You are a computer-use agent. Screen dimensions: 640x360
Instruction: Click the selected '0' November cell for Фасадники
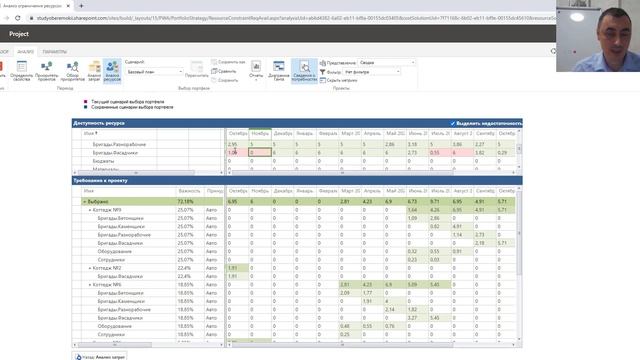tap(260, 153)
